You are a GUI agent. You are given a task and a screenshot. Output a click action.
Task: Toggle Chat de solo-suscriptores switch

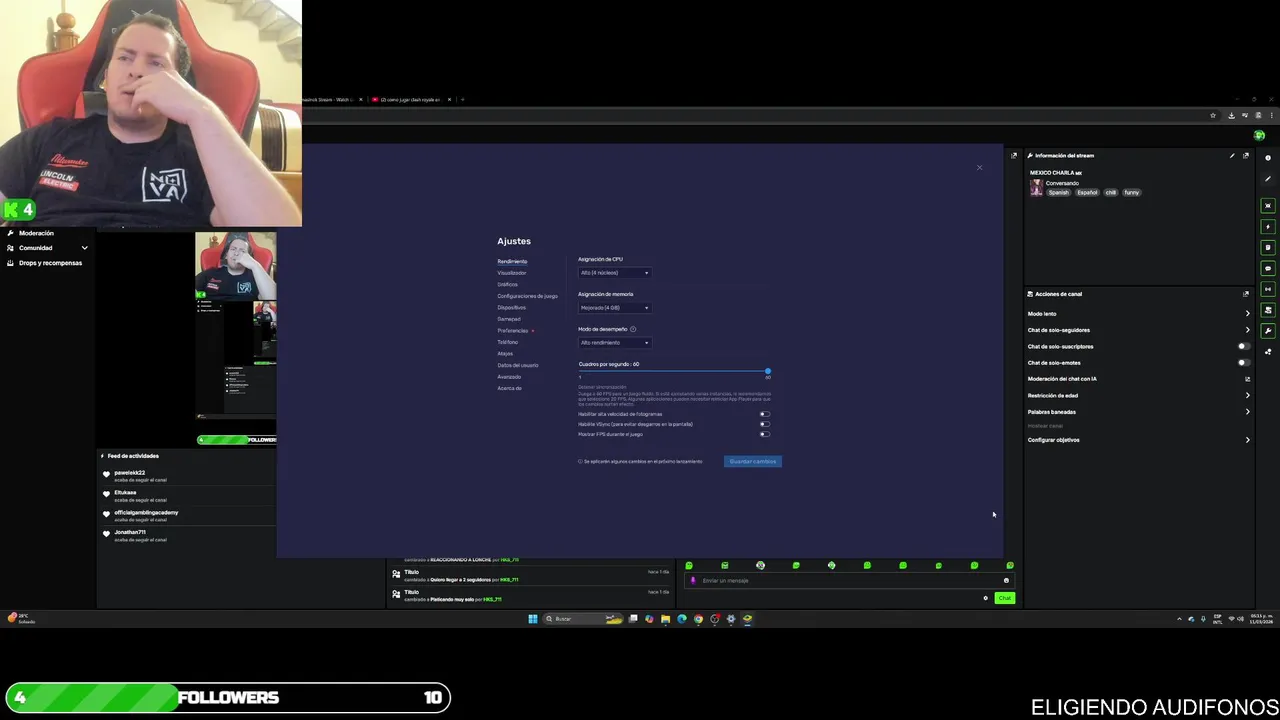pos(1244,346)
